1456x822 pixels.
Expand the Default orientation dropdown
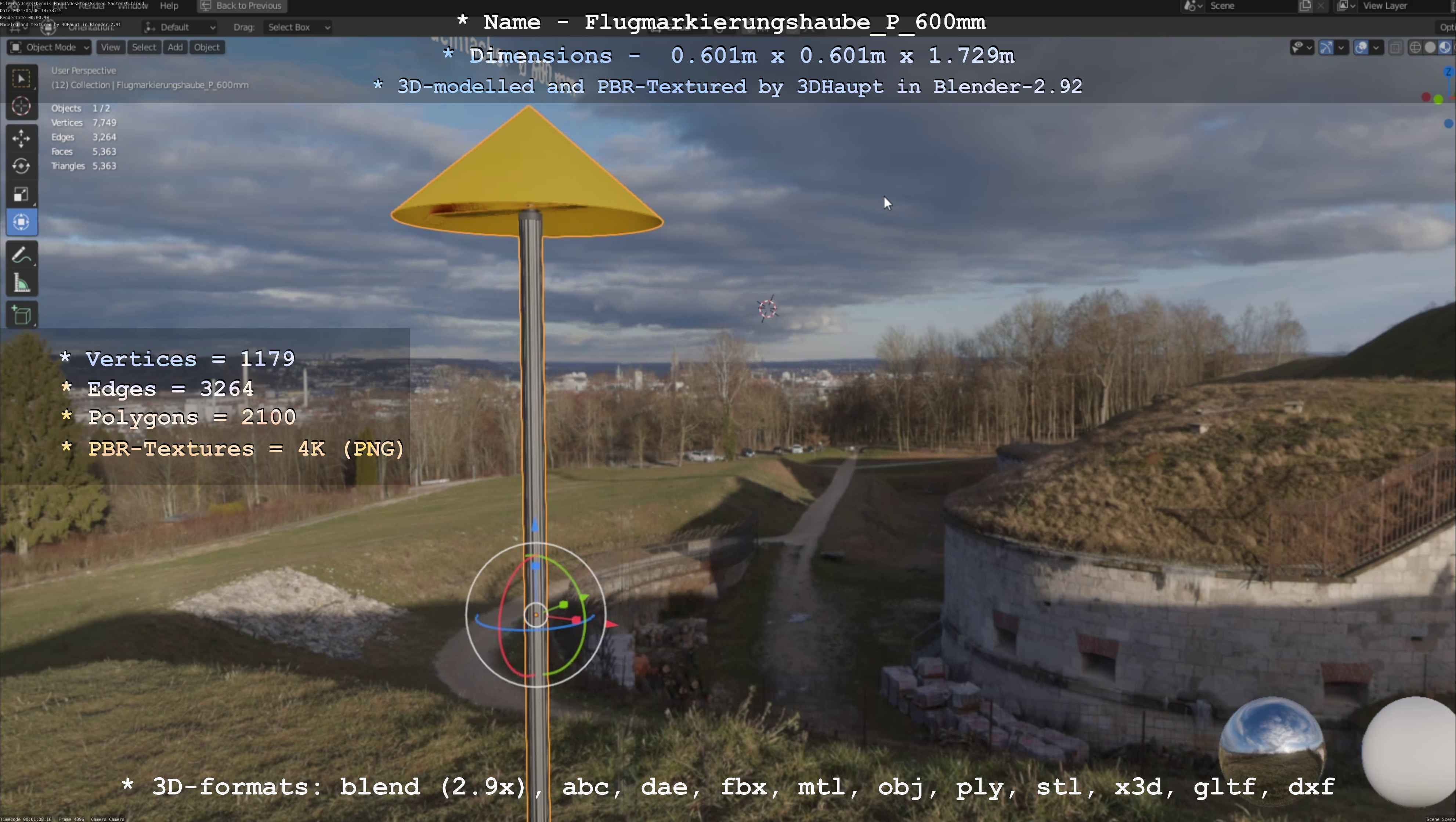[x=180, y=27]
